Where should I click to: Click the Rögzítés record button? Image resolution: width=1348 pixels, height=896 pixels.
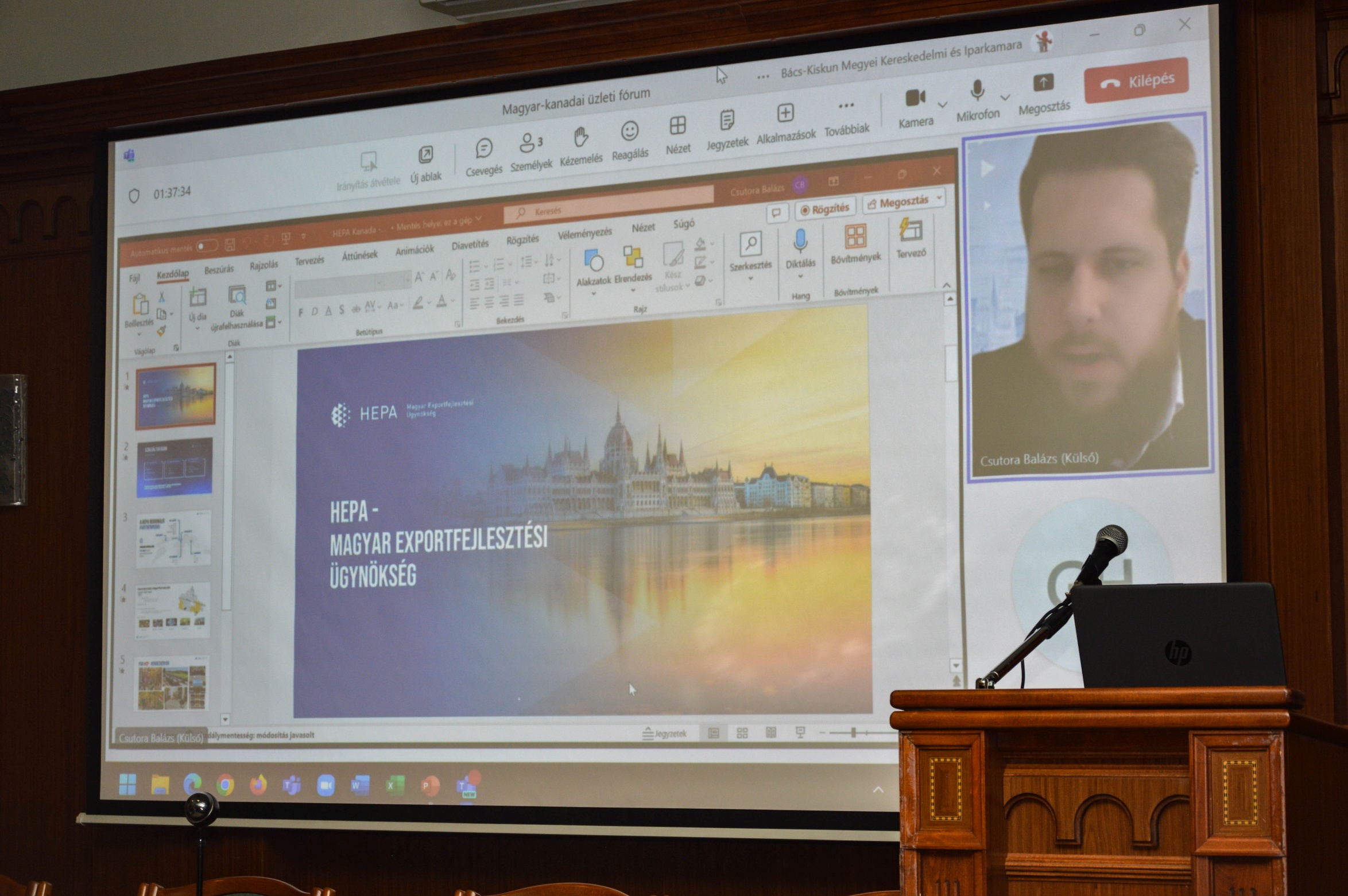pyautogui.click(x=826, y=208)
